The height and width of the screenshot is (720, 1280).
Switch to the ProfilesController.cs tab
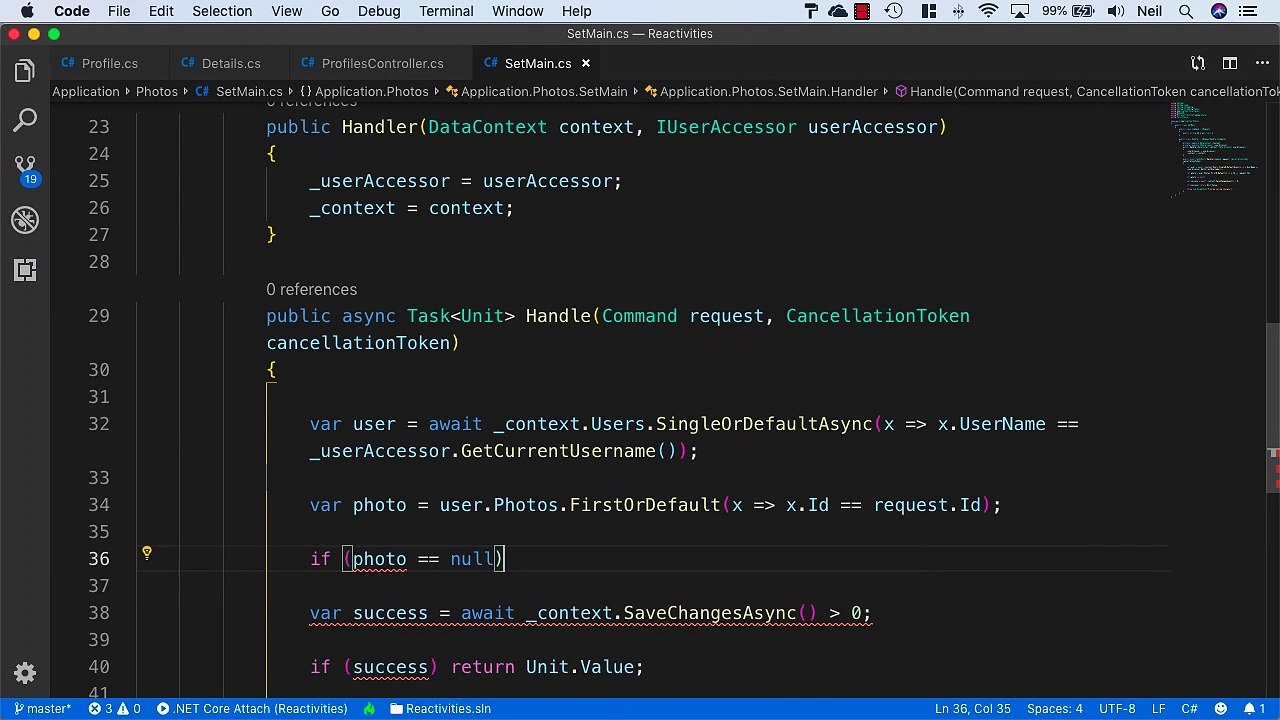pyautogui.click(x=382, y=63)
